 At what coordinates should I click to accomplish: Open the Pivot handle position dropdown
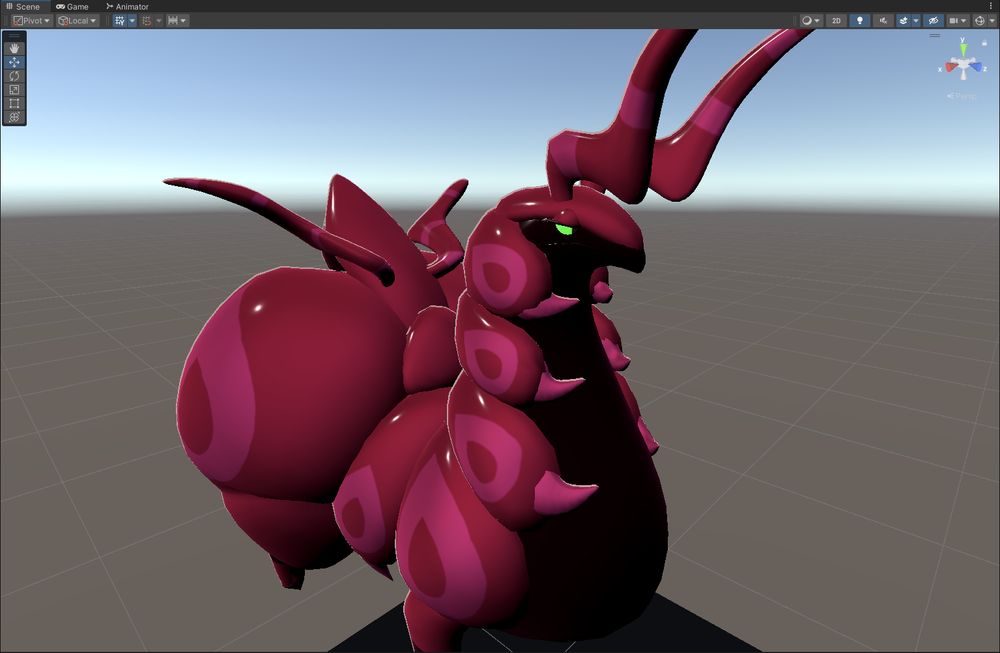(x=31, y=20)
